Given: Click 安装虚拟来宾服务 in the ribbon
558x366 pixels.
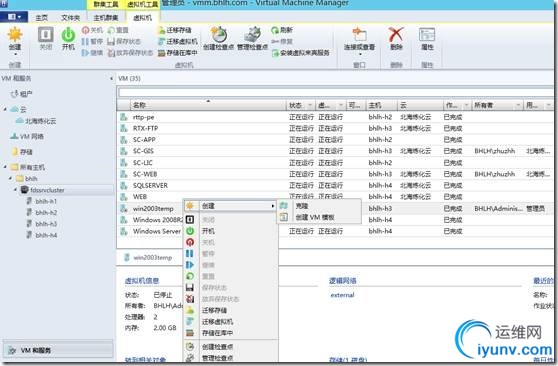Looking at the screenshot, I should [301, 53].
